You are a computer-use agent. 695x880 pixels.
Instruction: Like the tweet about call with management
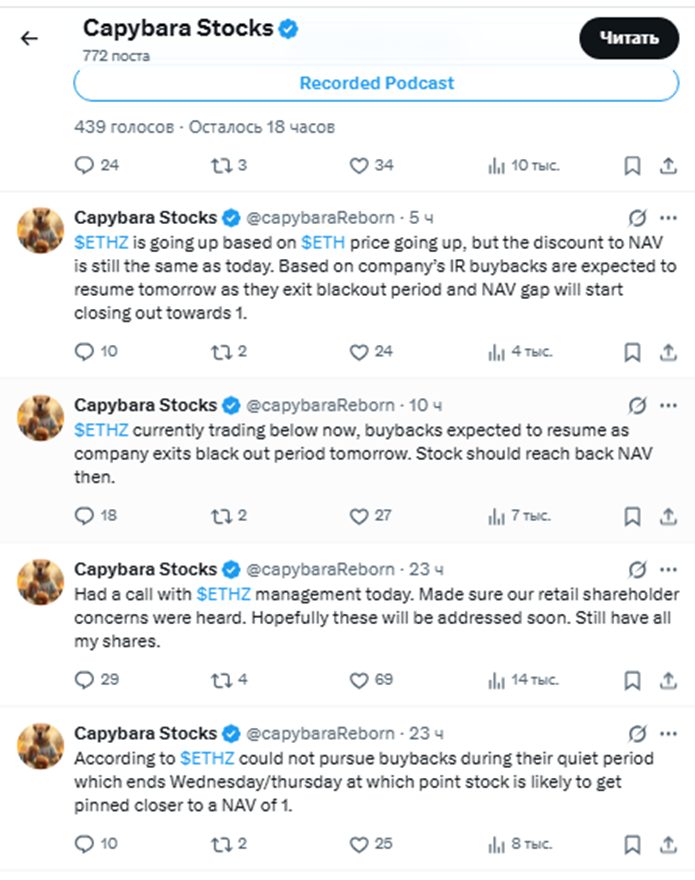pos(359,680)
